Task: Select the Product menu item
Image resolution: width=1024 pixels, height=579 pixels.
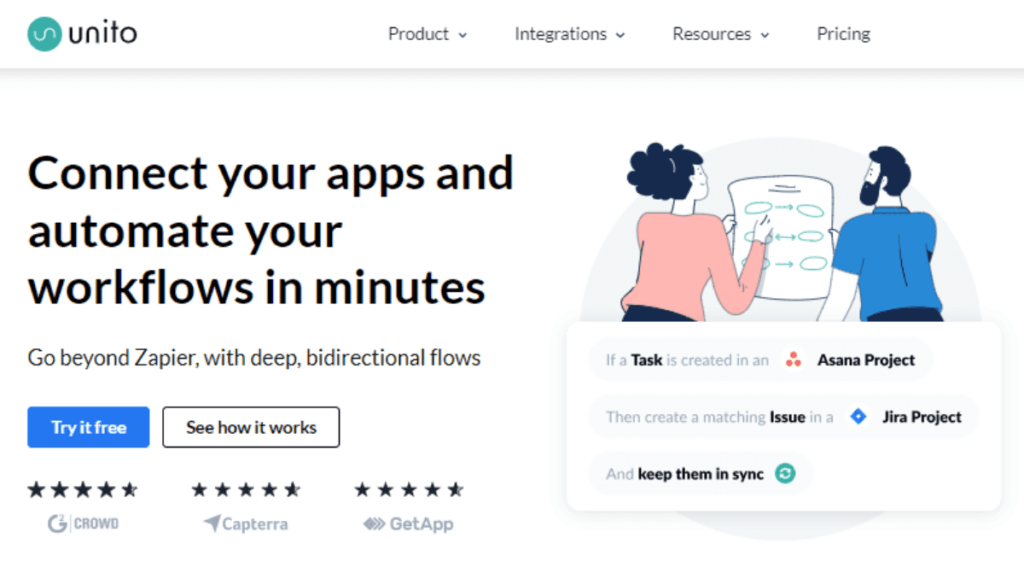Action: tap(418, 34)
